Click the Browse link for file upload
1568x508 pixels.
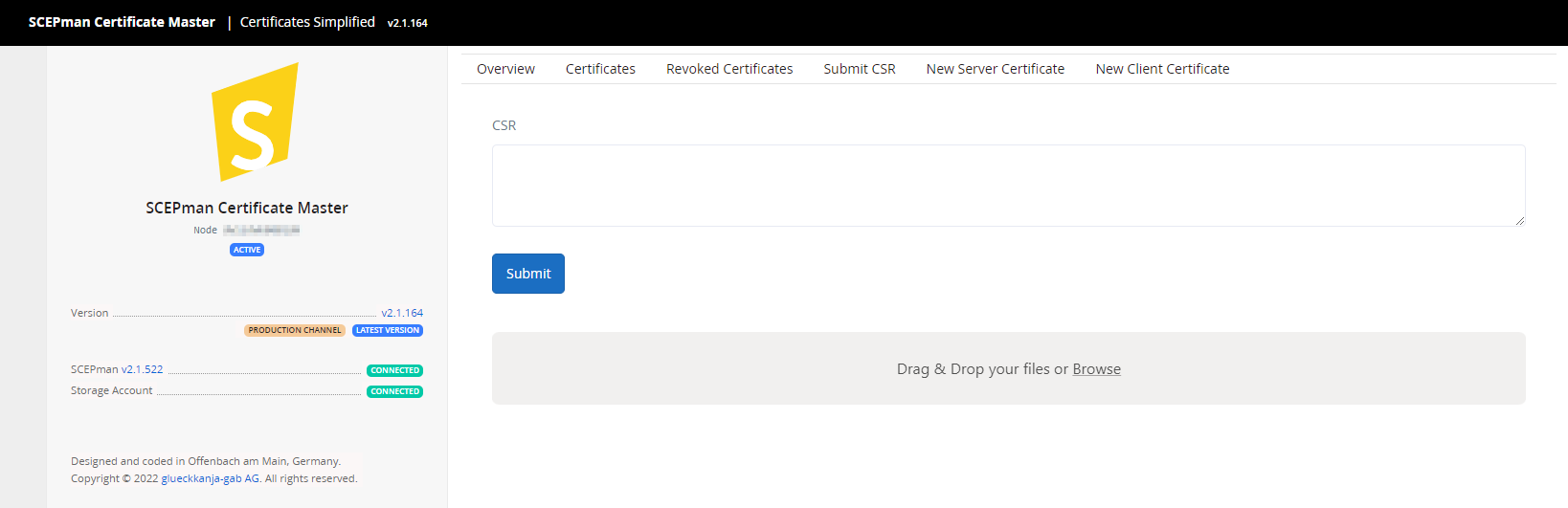coord(1096,369)
